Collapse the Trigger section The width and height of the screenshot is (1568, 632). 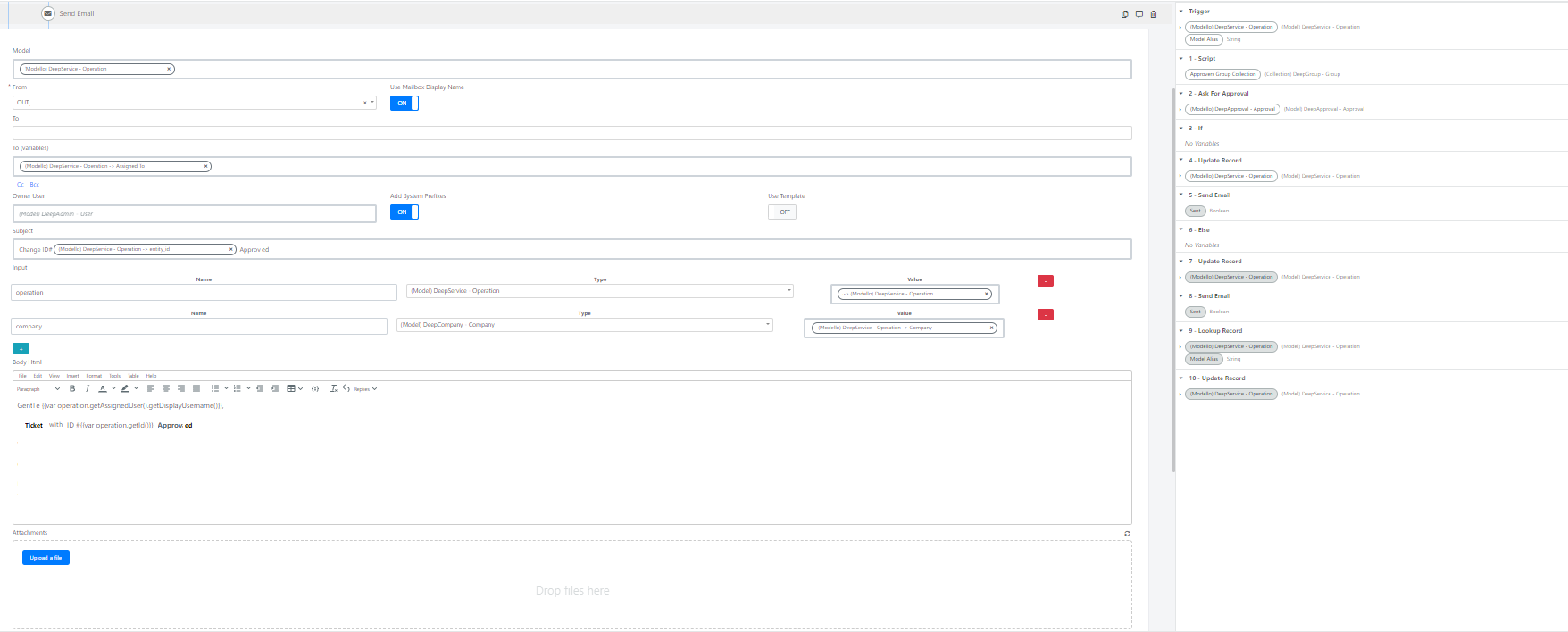coord(1180,12)
